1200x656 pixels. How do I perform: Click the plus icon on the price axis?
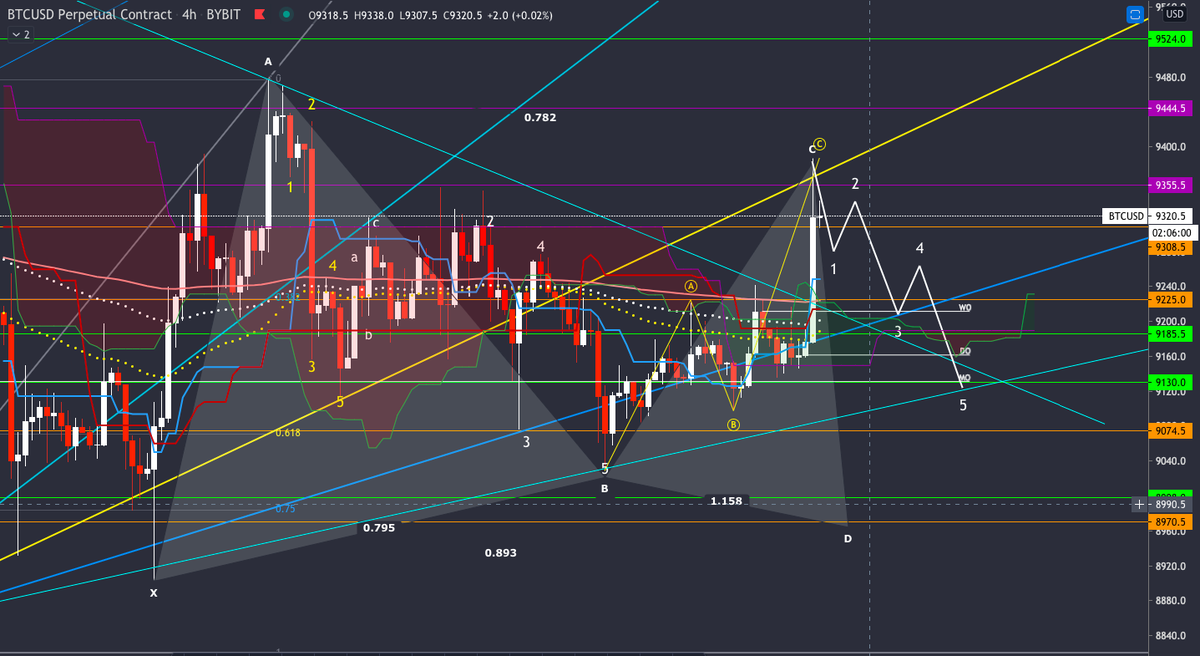tap(1138, 504)
